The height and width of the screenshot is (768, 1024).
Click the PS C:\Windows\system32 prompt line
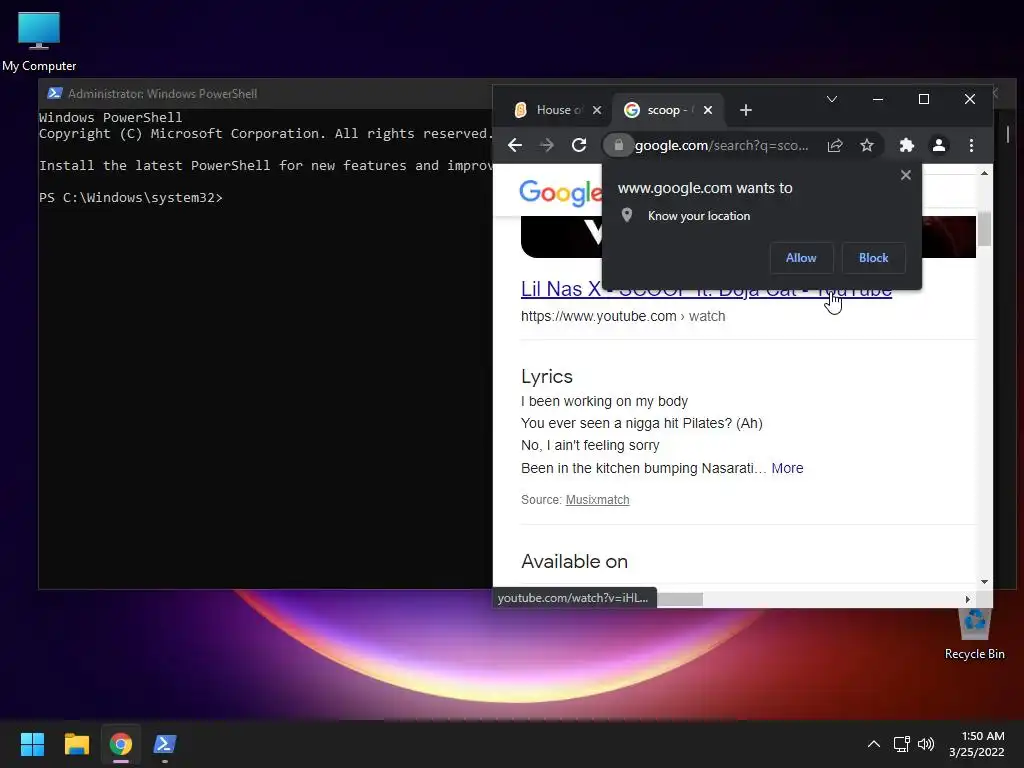(131, 197)
